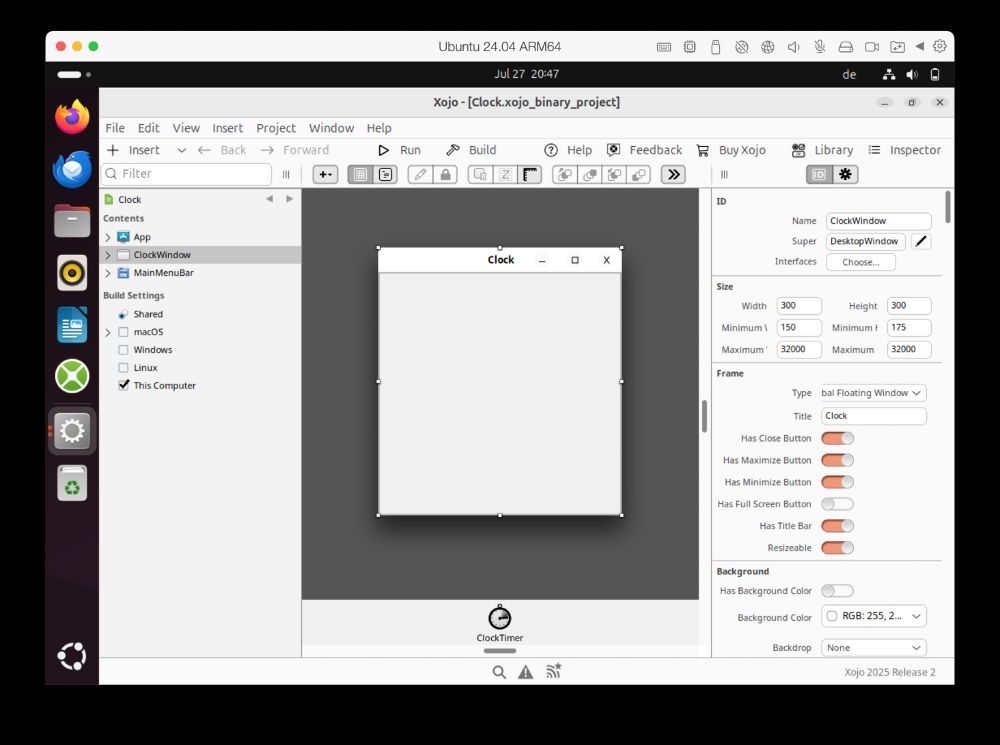
Task: Switch to code editor view icon
Action: (385, 174)
